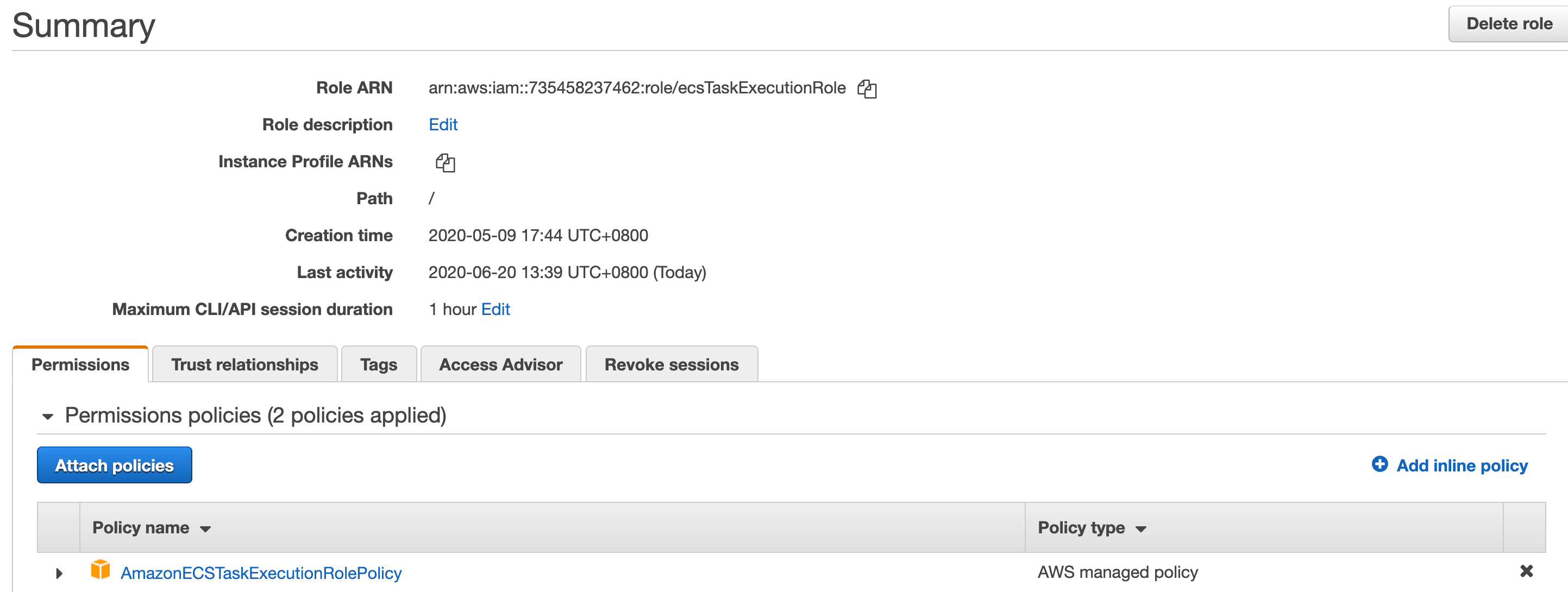Sort by Policy name column arrow
Screen dimensions: 1568x592
(x=206, y=528)
